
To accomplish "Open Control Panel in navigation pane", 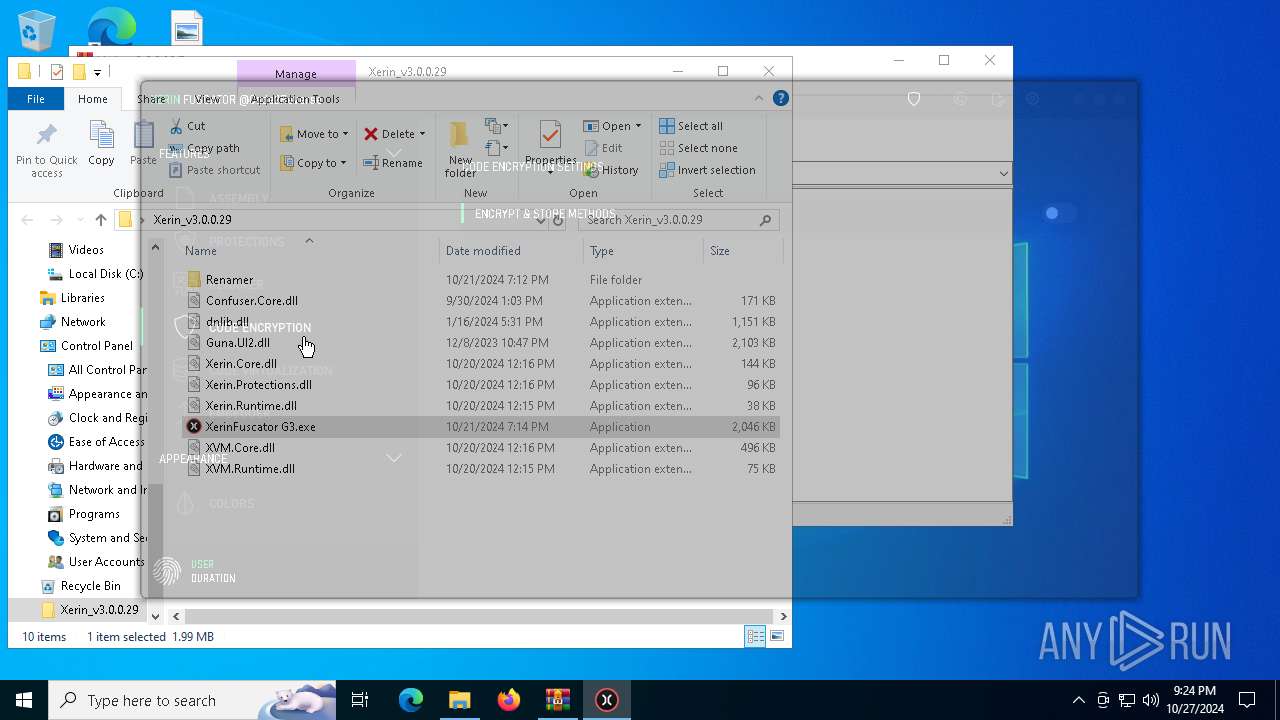I will [x=96, y=346].
